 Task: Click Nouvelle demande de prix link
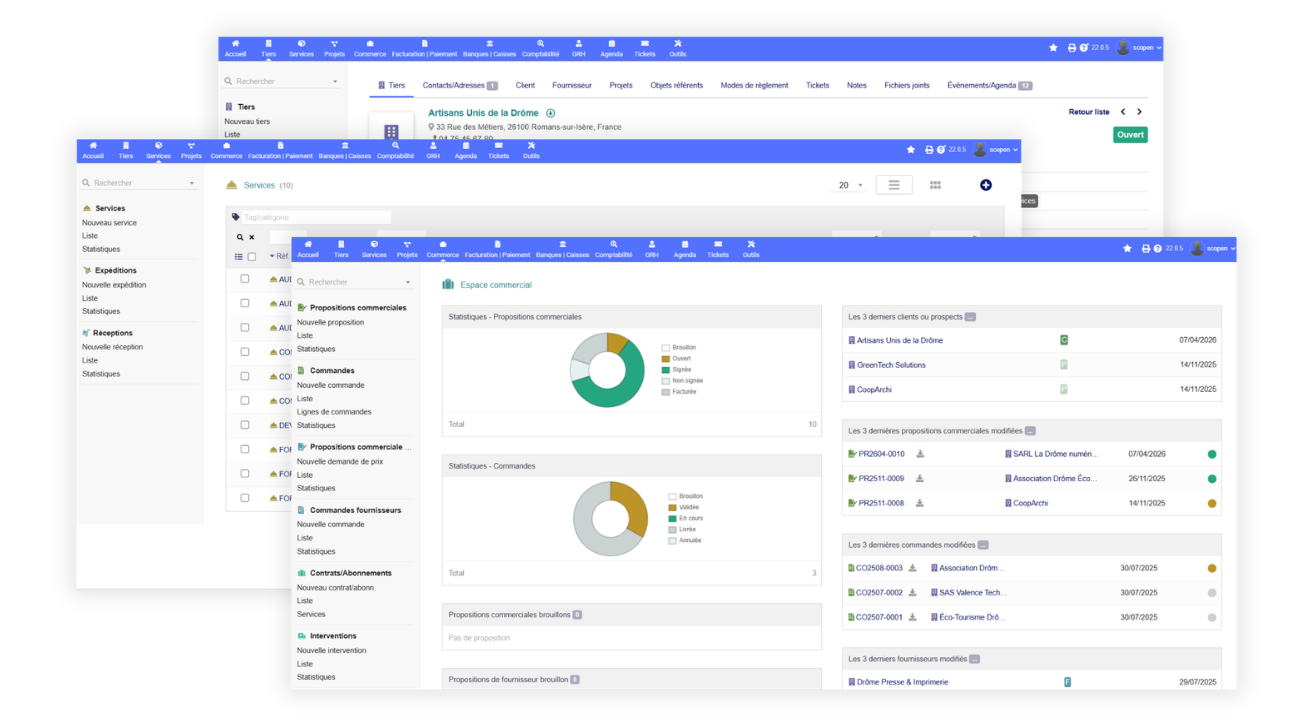click(340, 462)
